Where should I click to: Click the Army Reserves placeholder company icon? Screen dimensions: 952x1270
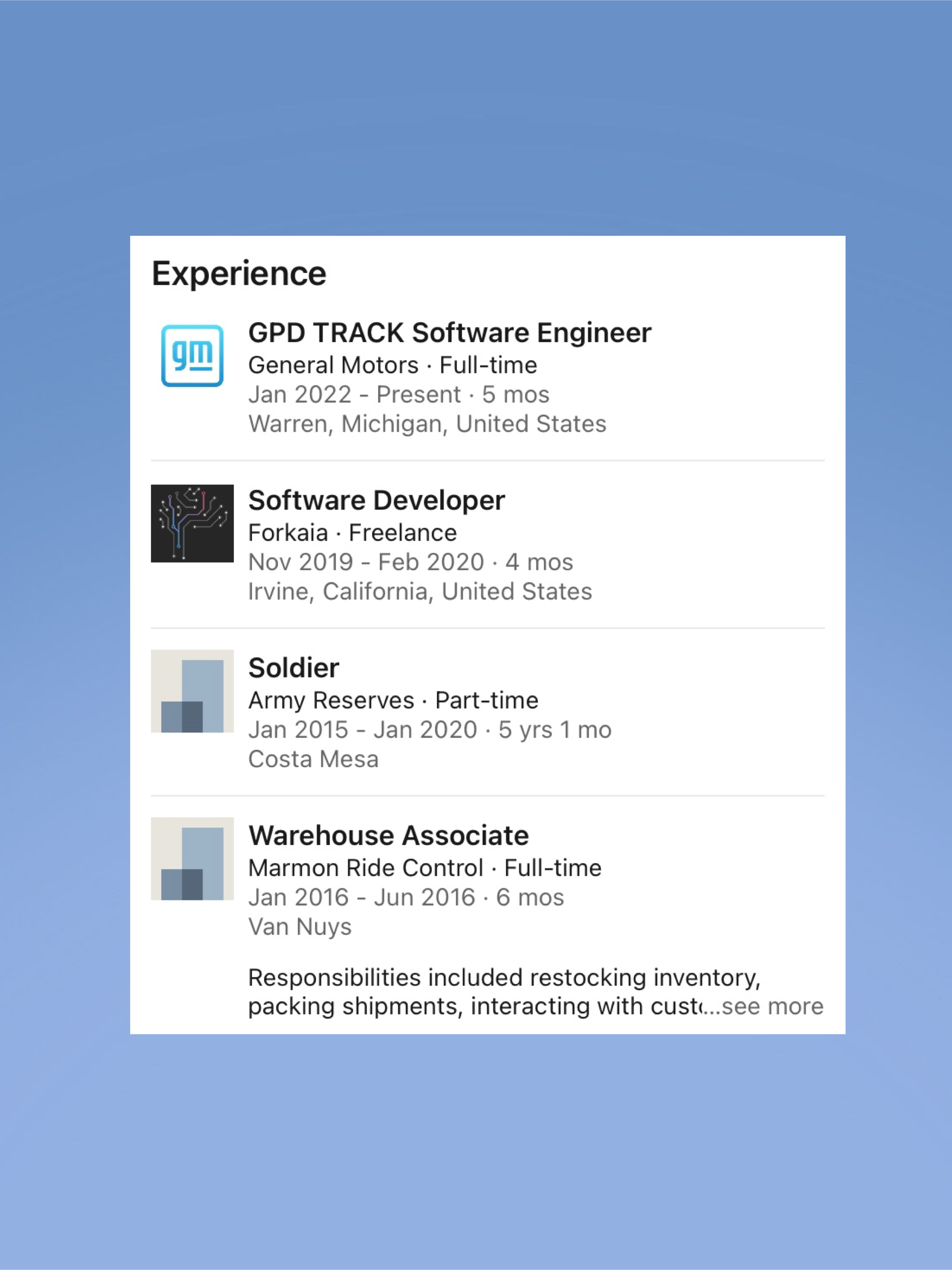pyautogui.click(x=192, y=691)
